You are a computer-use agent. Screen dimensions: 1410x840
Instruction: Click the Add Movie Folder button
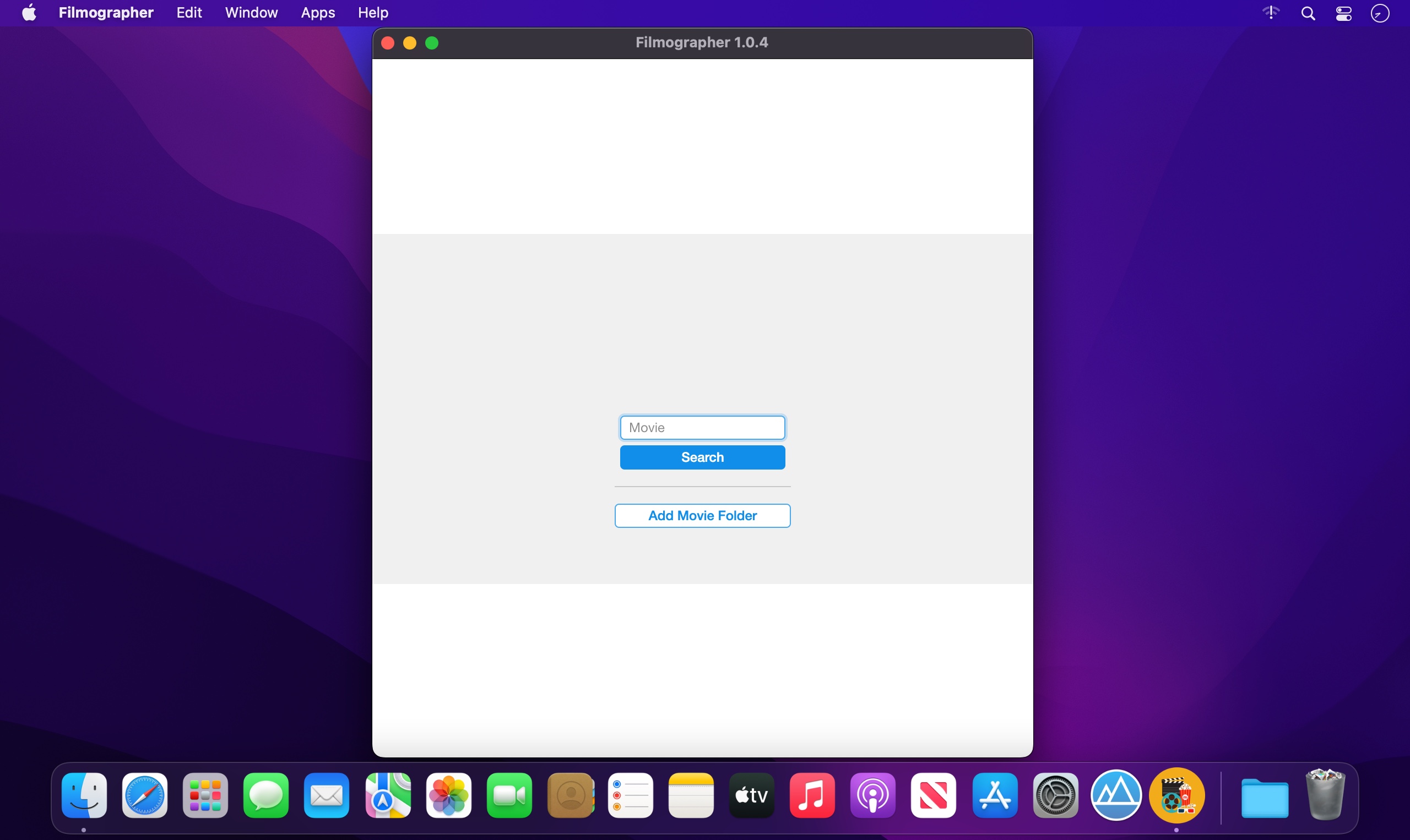(702, 516)
